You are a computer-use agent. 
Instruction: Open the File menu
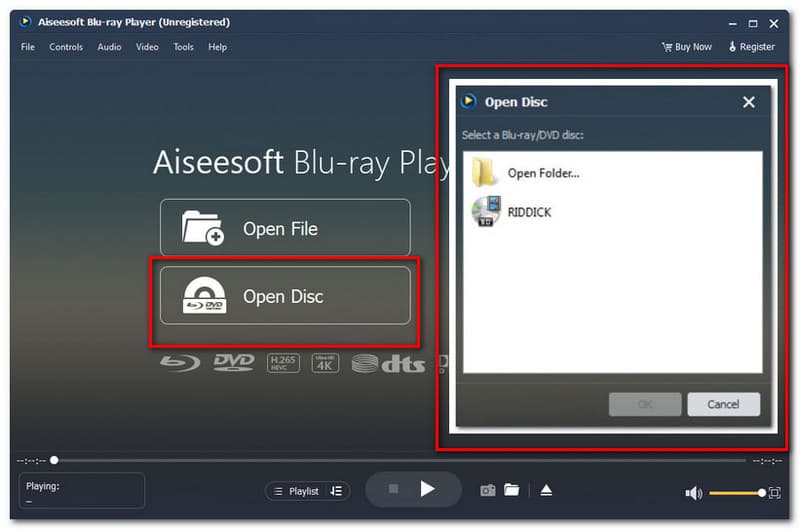pos(28,47)
